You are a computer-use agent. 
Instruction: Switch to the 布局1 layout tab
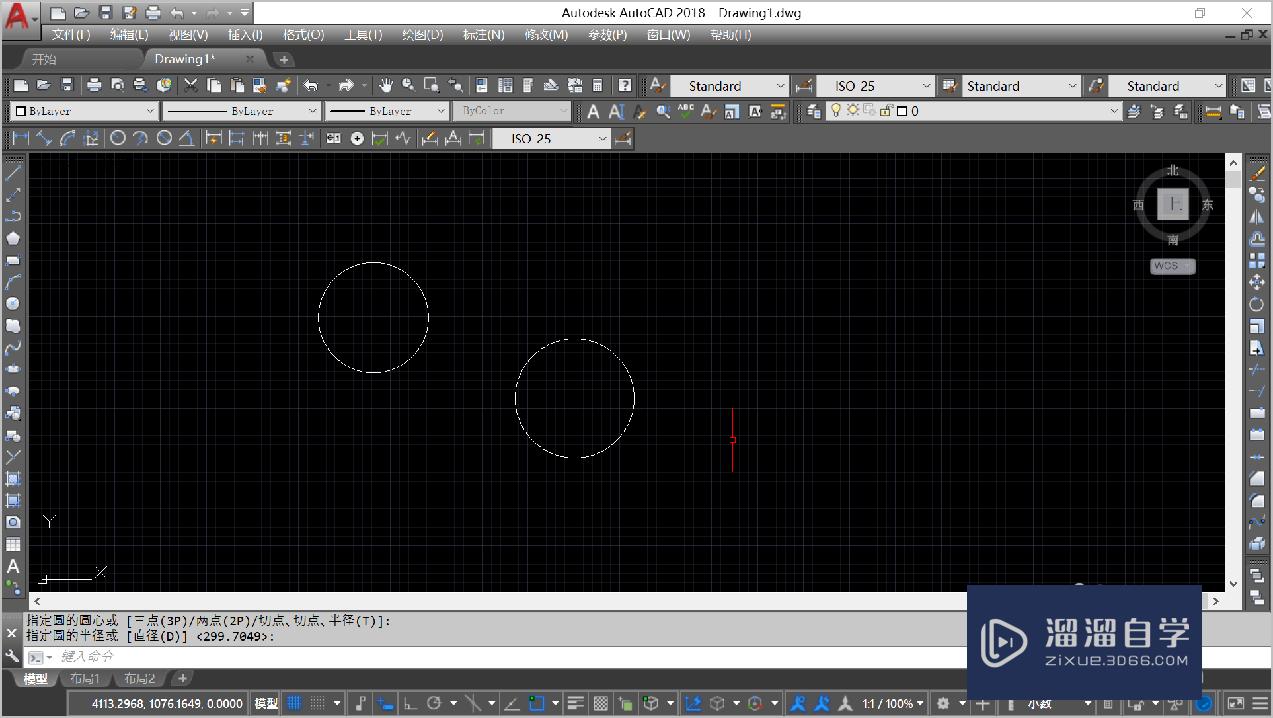tap(83, 679)
